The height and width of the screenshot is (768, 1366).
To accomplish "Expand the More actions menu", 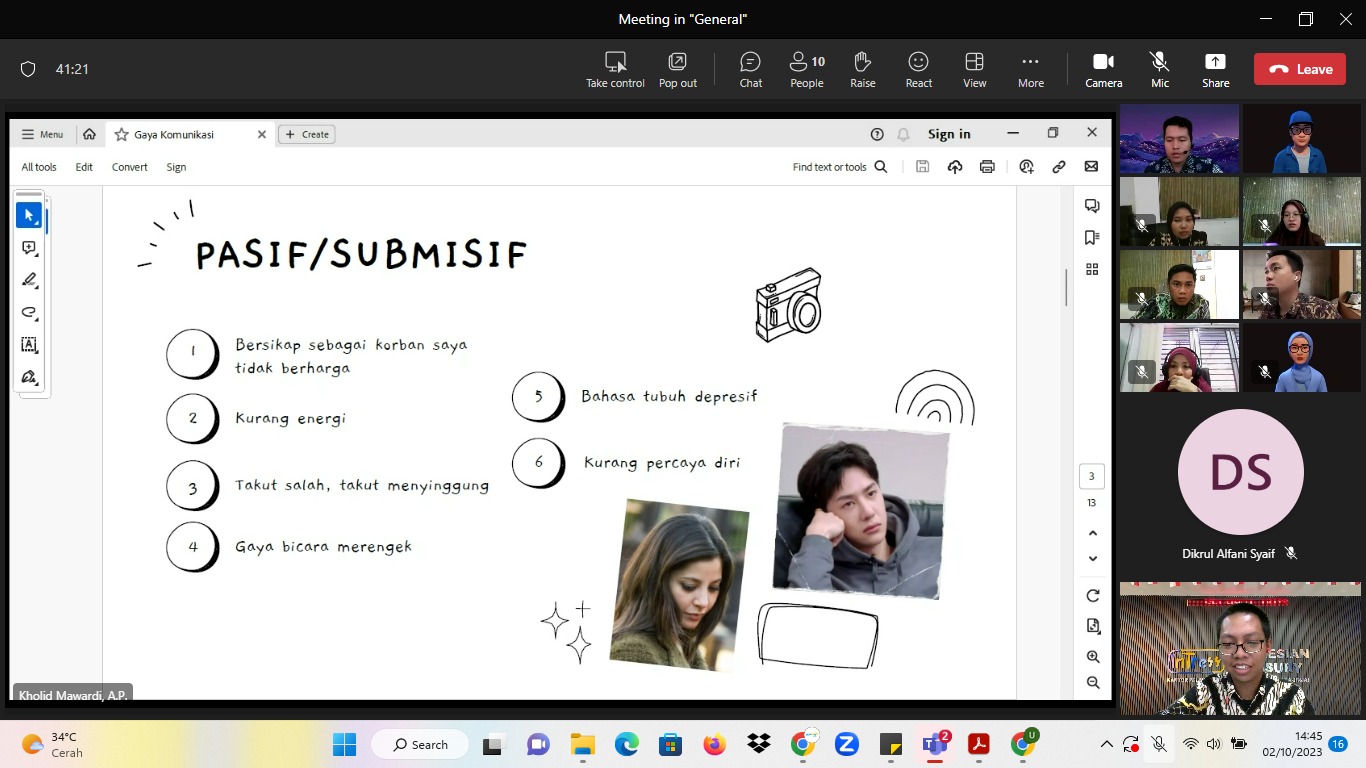I will (x=1030, y=69).
